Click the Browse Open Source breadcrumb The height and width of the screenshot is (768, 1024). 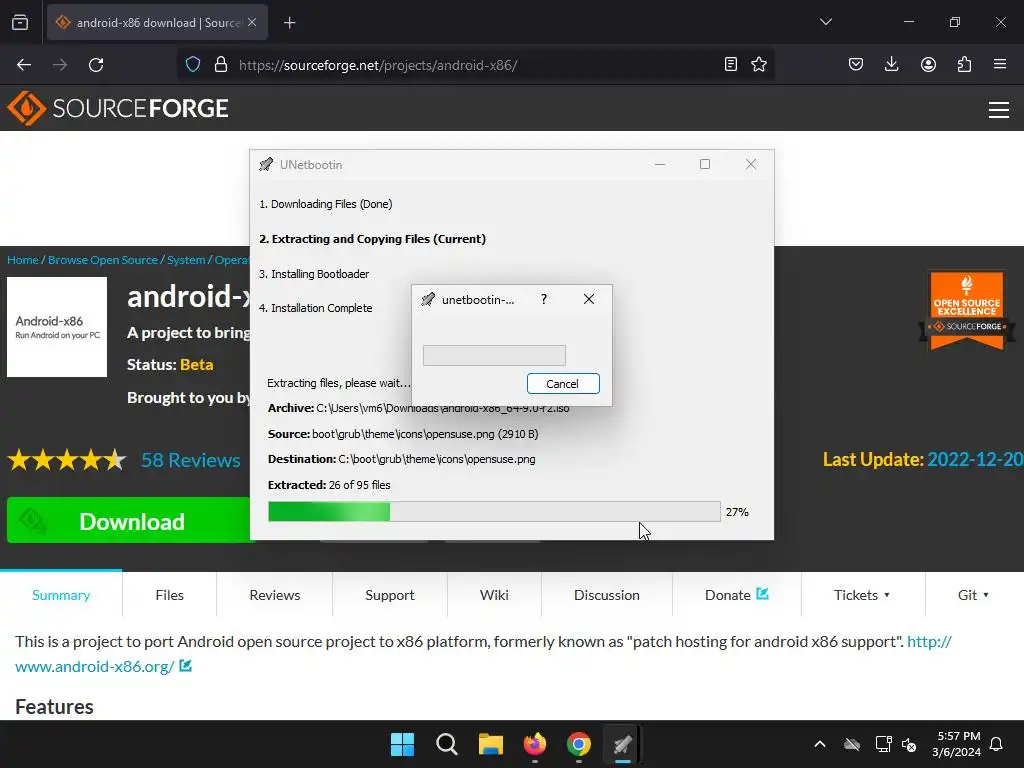(103, 260)
